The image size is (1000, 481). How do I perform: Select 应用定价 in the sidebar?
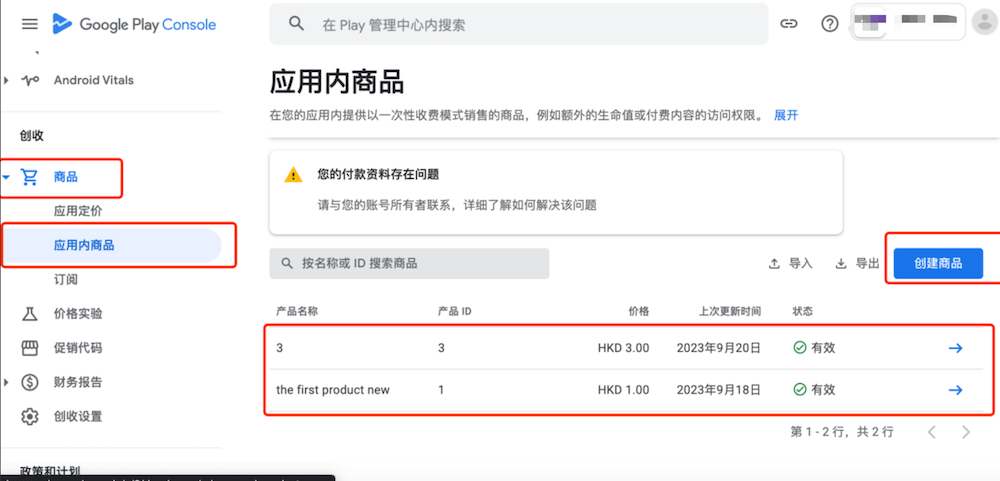pyautogui.click(x=78, y=211)
